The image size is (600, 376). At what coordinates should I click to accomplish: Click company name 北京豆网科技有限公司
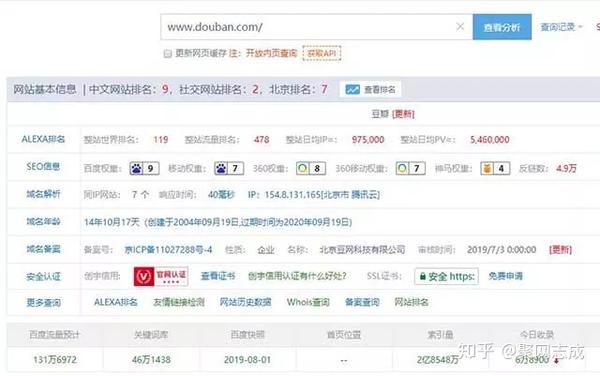tap(362, 250)
